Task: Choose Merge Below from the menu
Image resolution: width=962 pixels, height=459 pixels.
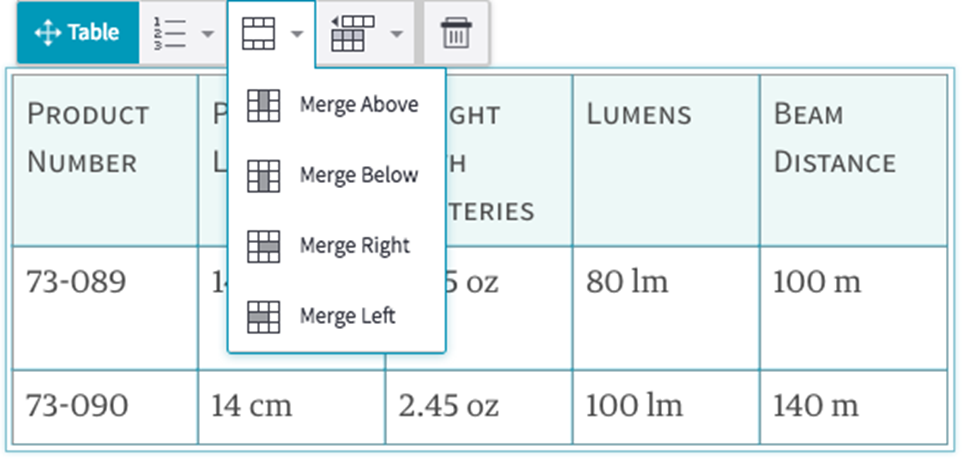Action: (x=358, y=176)
